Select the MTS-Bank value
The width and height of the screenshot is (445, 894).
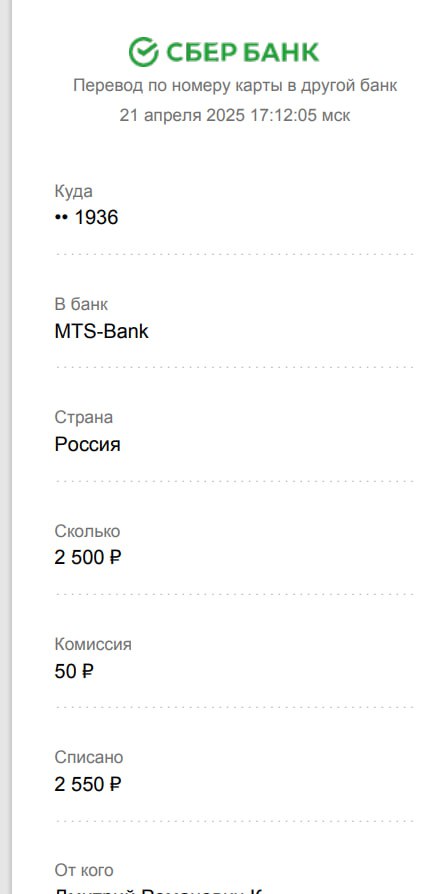[102, 331]
